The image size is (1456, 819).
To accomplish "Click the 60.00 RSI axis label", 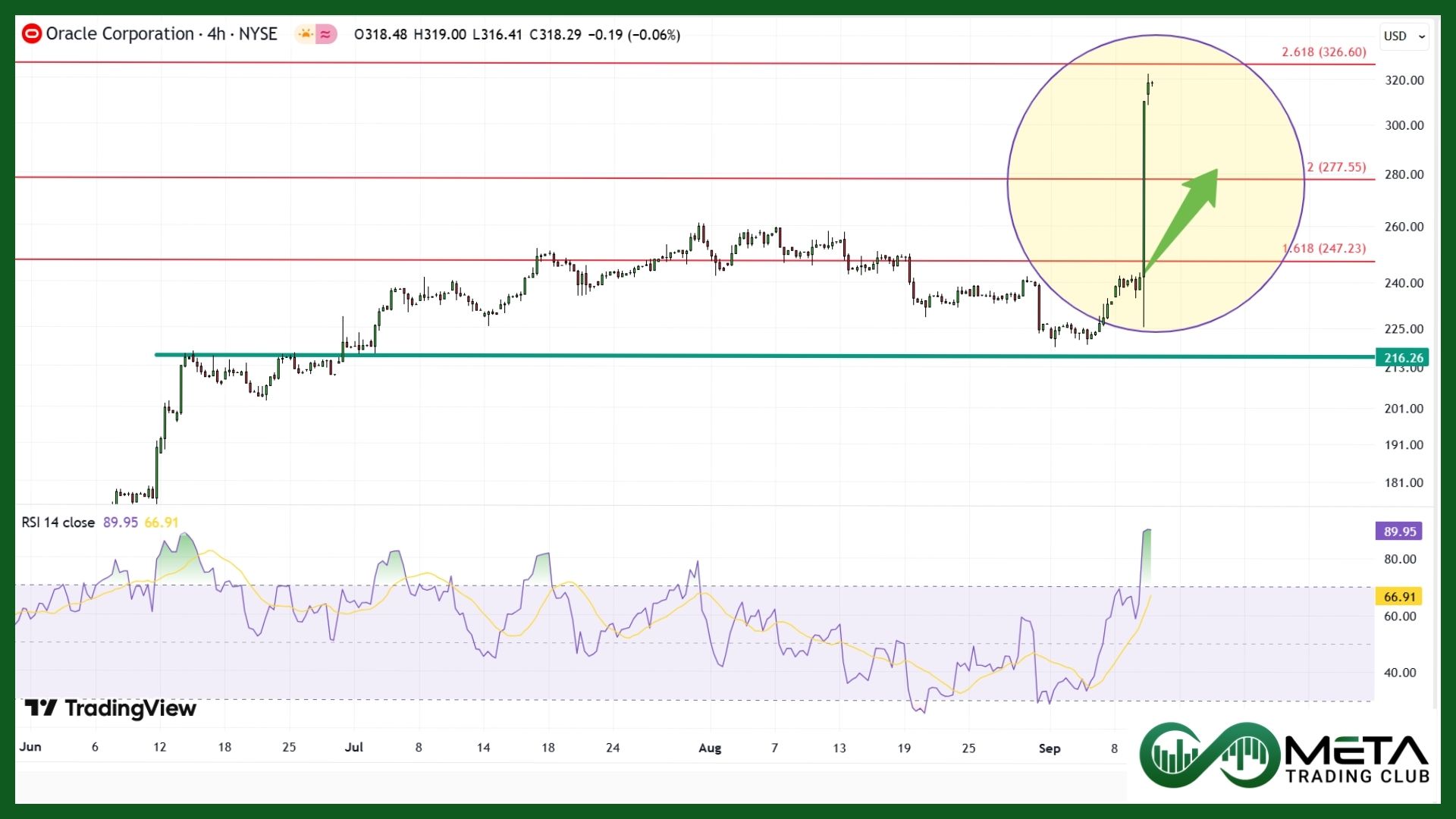I will (x=1400, y=617).
